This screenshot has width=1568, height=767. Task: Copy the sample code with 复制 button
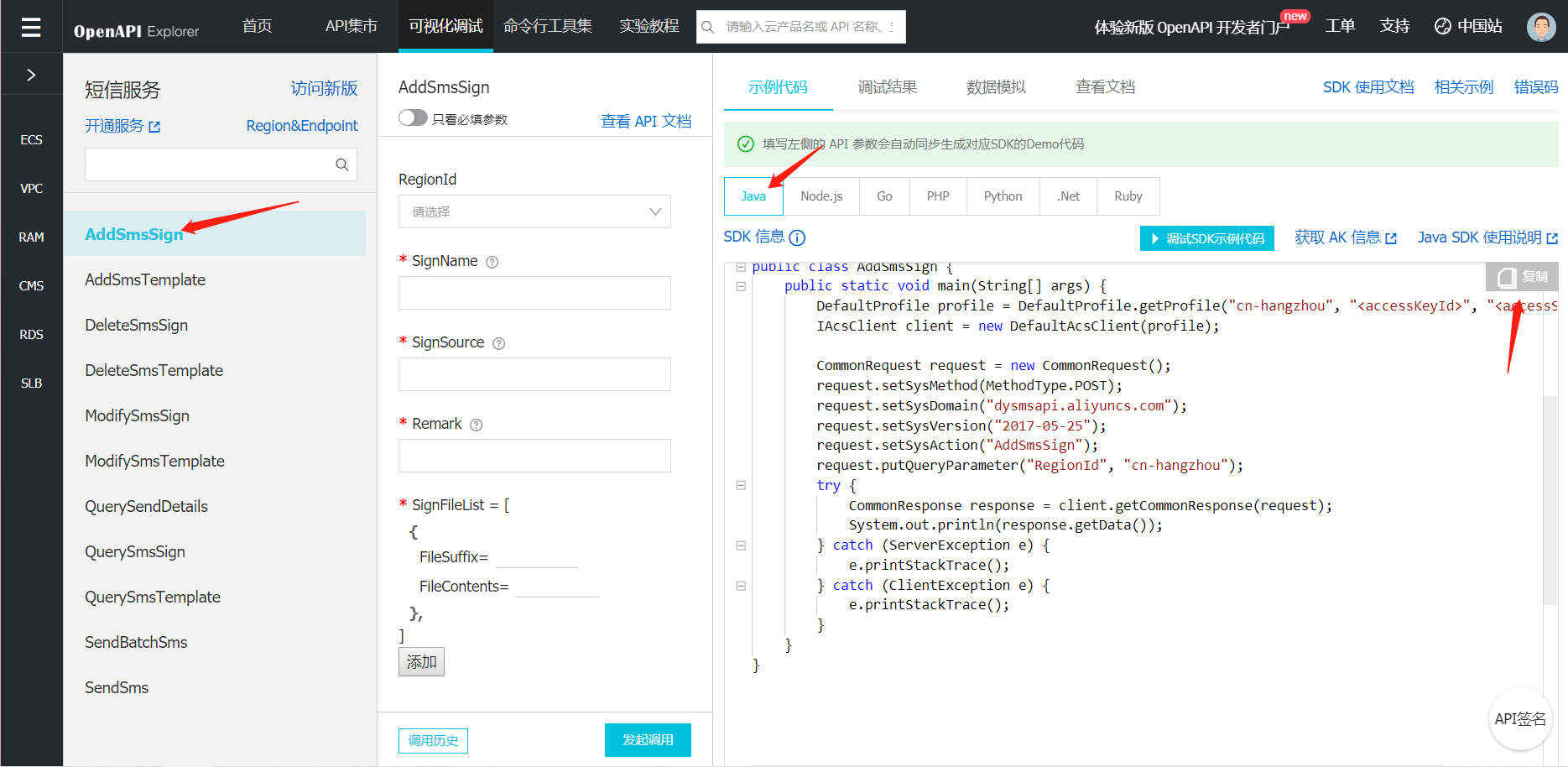click(1522, 277)
